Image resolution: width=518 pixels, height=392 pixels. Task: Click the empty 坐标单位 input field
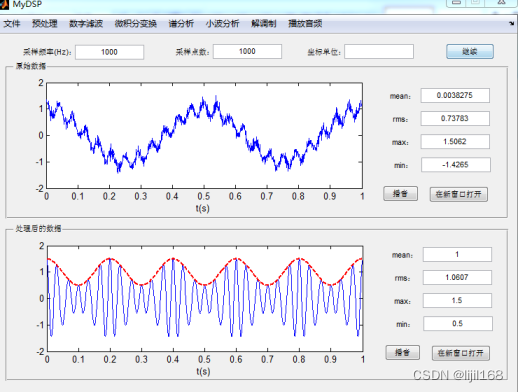pyautogui.click(x=379, y=51)
